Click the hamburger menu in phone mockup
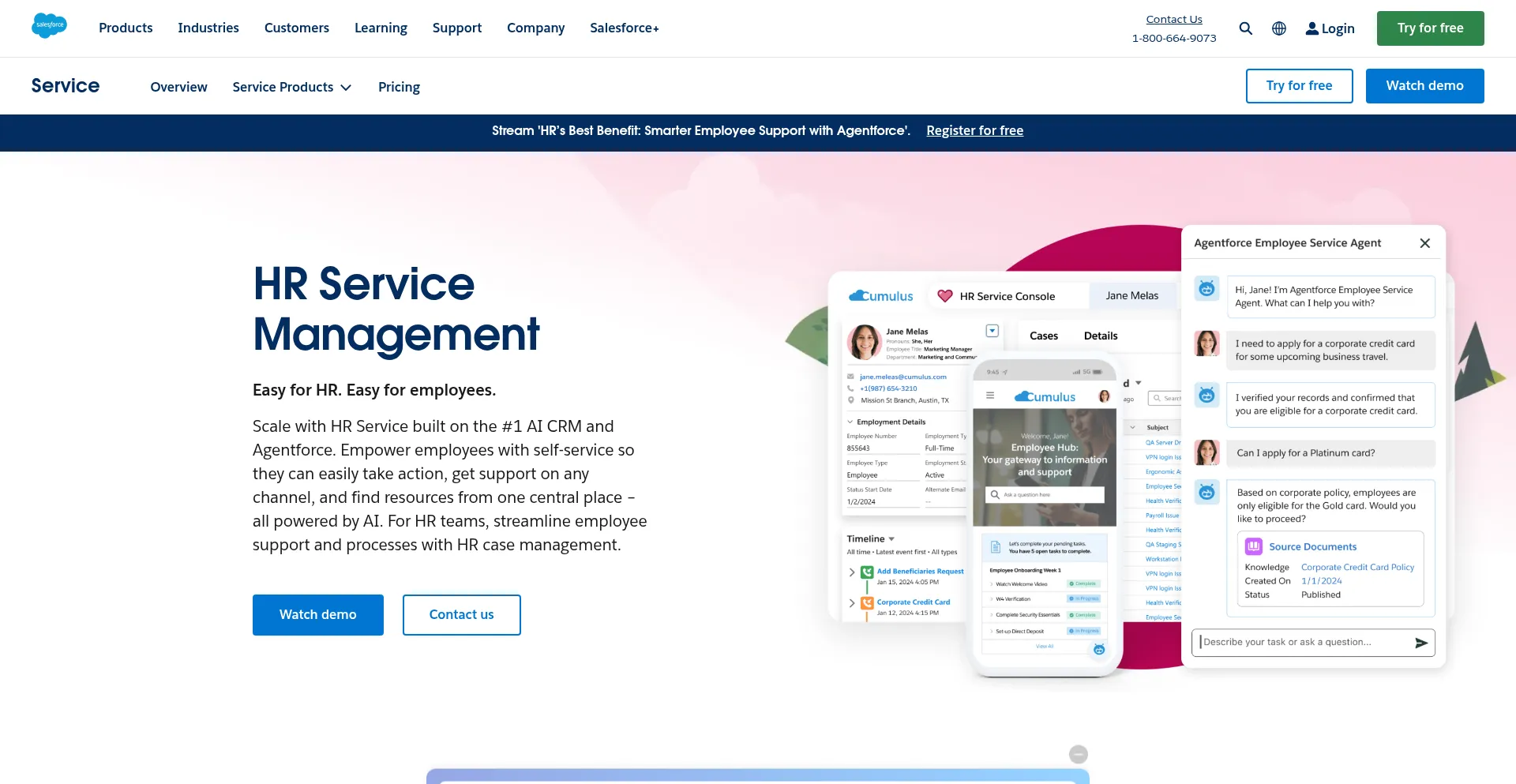The image size is (1516, 784). point(990,396)
